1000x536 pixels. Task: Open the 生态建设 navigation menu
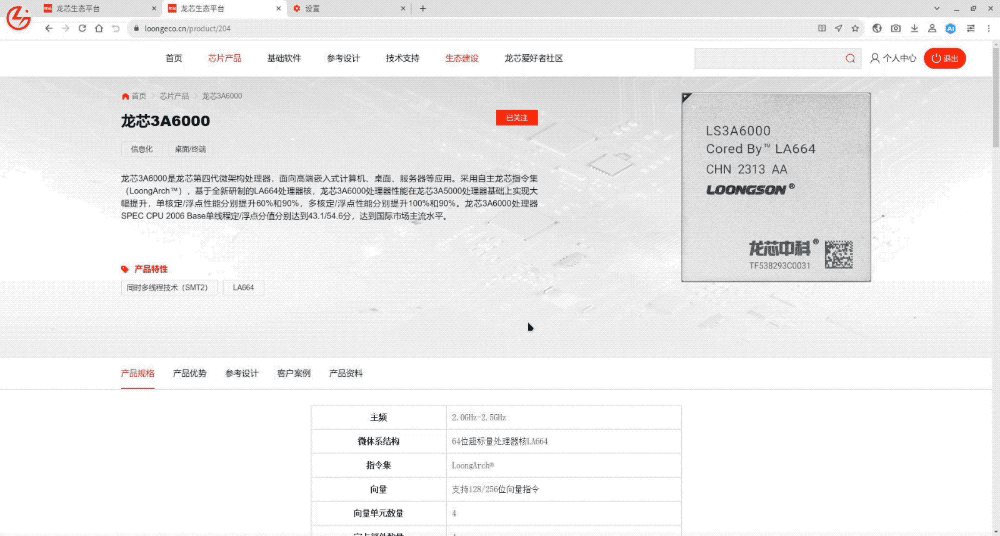(461, 58)
